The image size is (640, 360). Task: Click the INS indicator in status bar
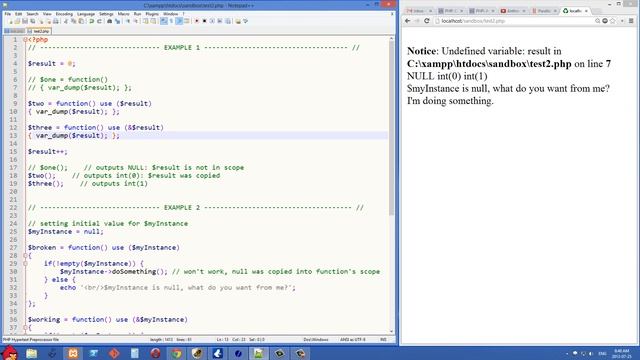click(383, 340)
